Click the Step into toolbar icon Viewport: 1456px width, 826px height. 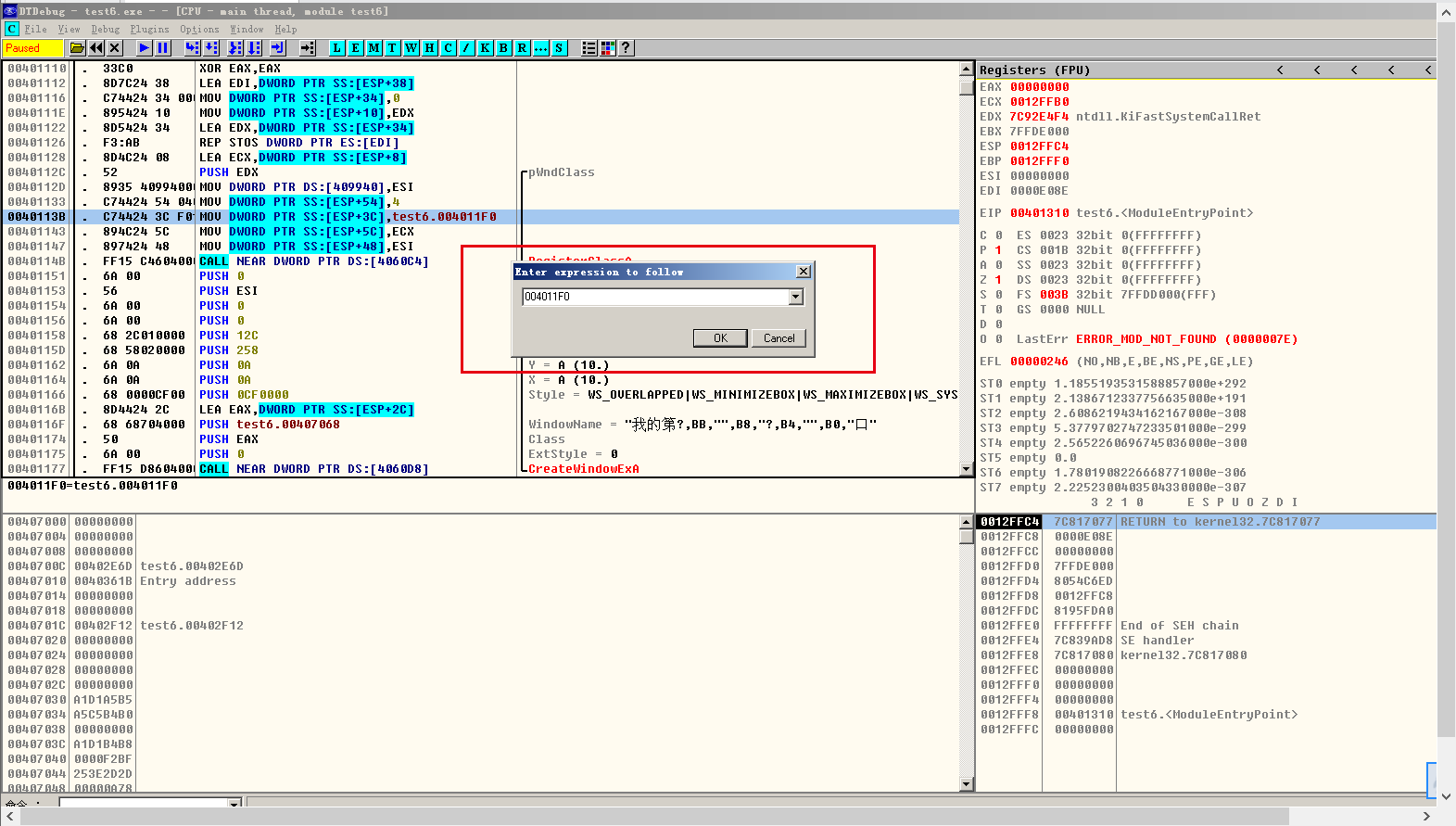(x=193, y=48)
